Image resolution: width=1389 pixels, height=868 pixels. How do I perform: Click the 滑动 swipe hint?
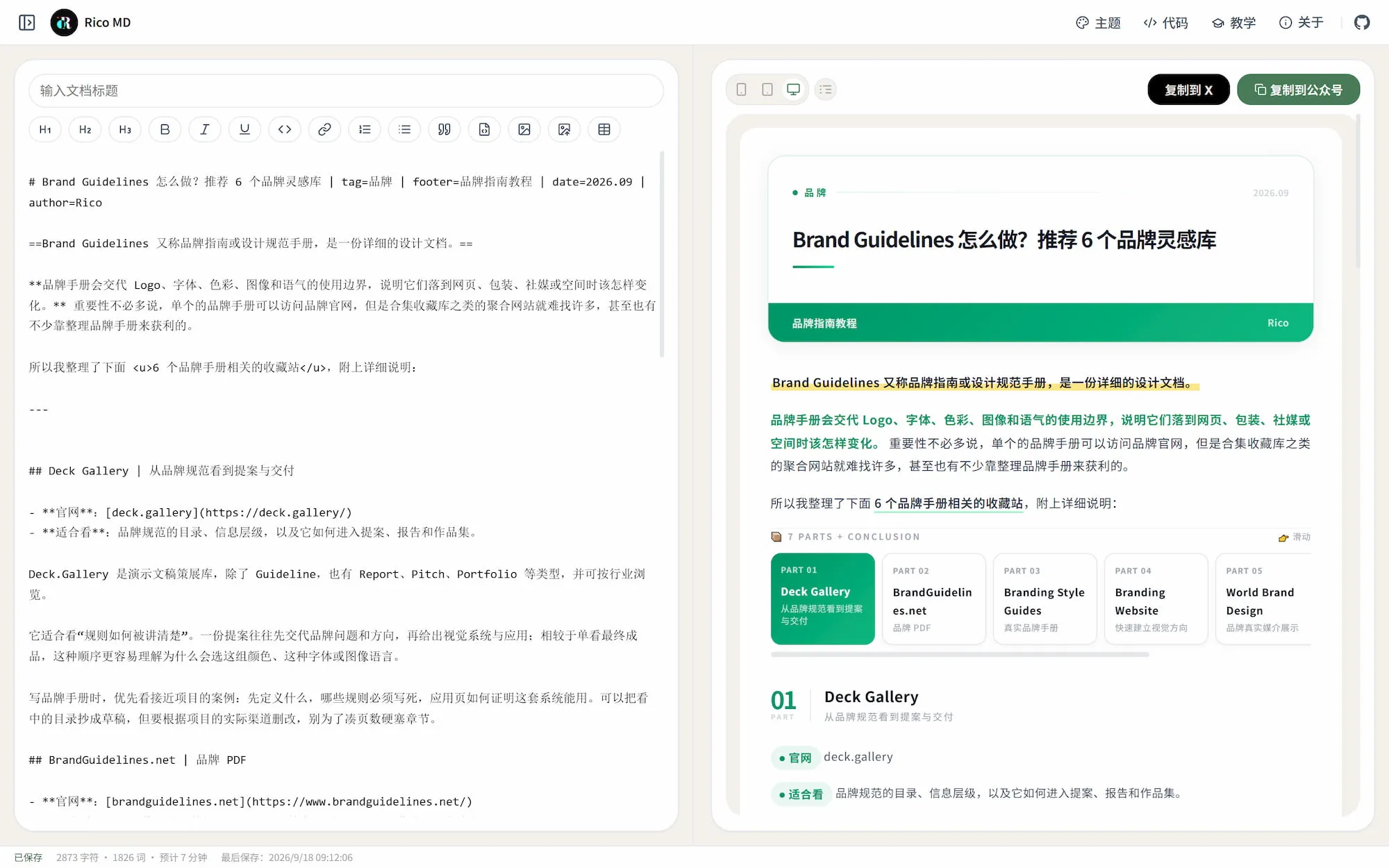[x=1295, y=537]
